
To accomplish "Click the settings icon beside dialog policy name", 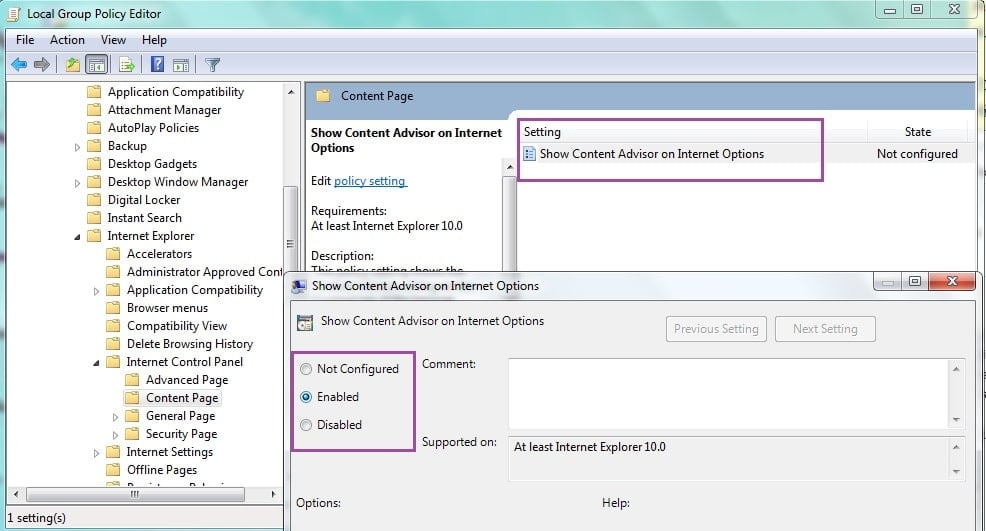I will pyautogui.click(x=304, y=322).
